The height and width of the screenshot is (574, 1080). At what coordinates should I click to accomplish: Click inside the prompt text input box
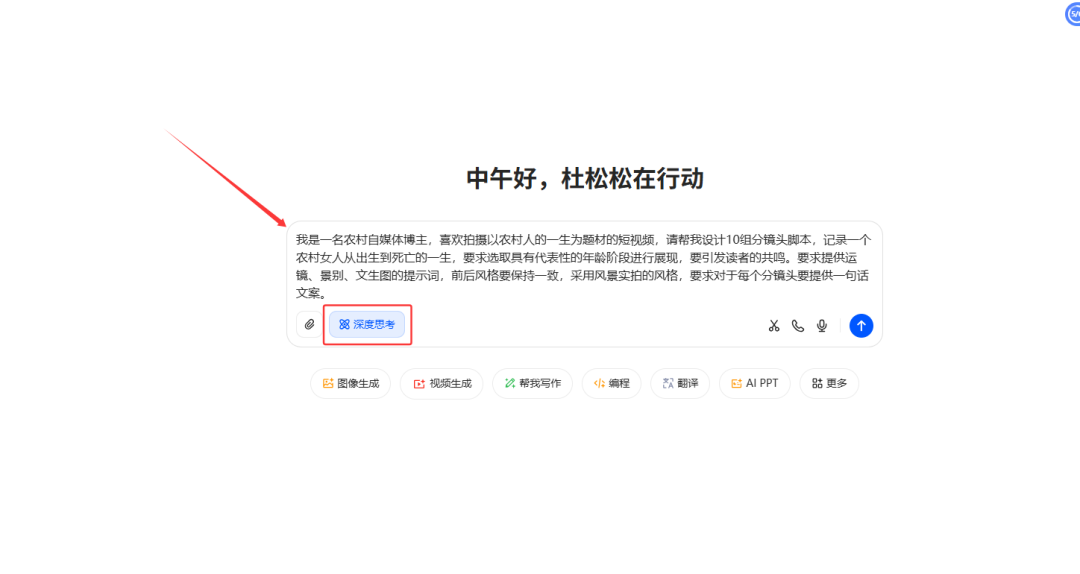[584, 266]
